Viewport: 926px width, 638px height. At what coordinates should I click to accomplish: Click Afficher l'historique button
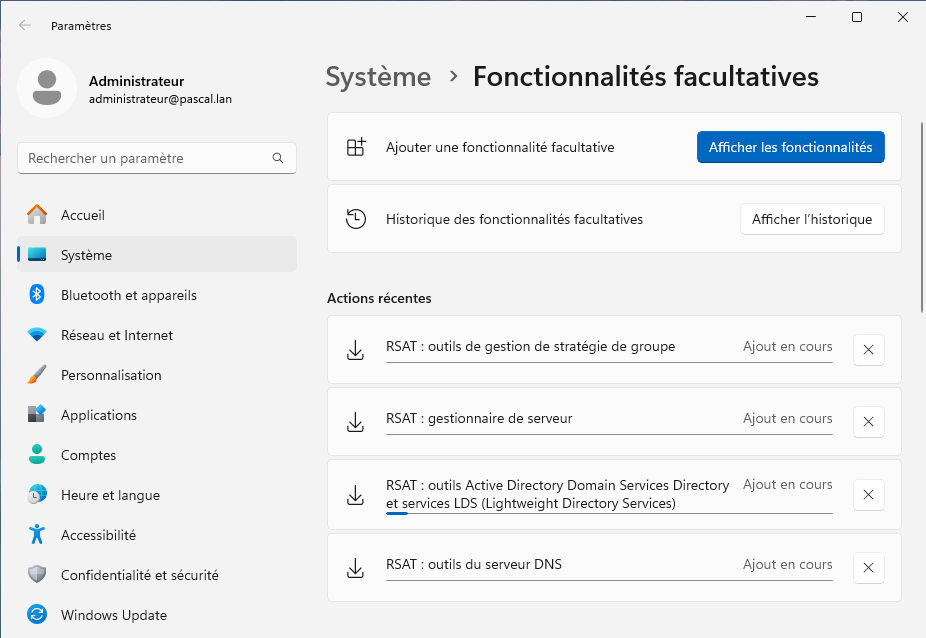coord(812,219)
